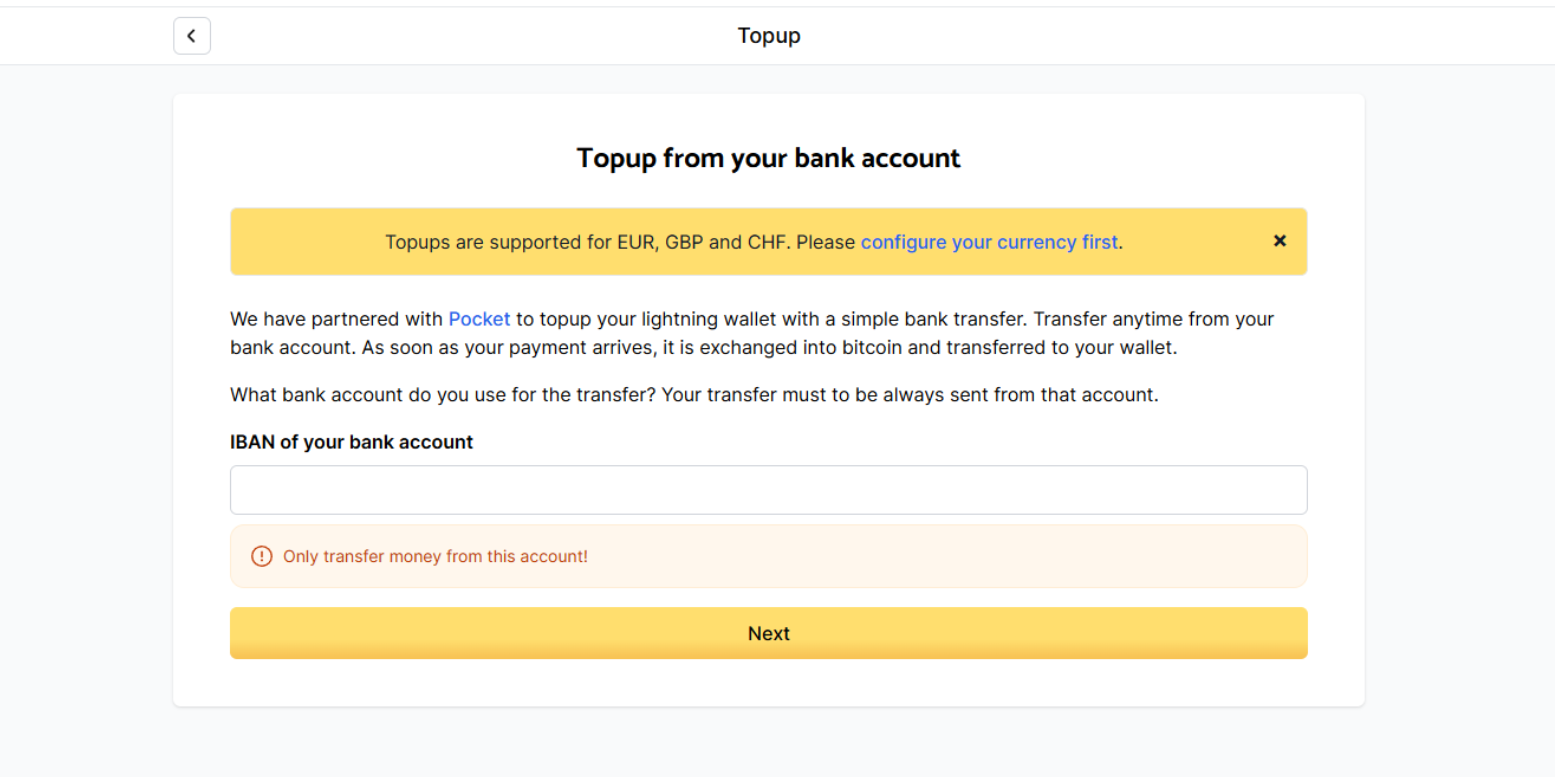Viewport: 1555px width, 777px height.
Task: Click the 'Topup' header title
Action: pos(769,36)
